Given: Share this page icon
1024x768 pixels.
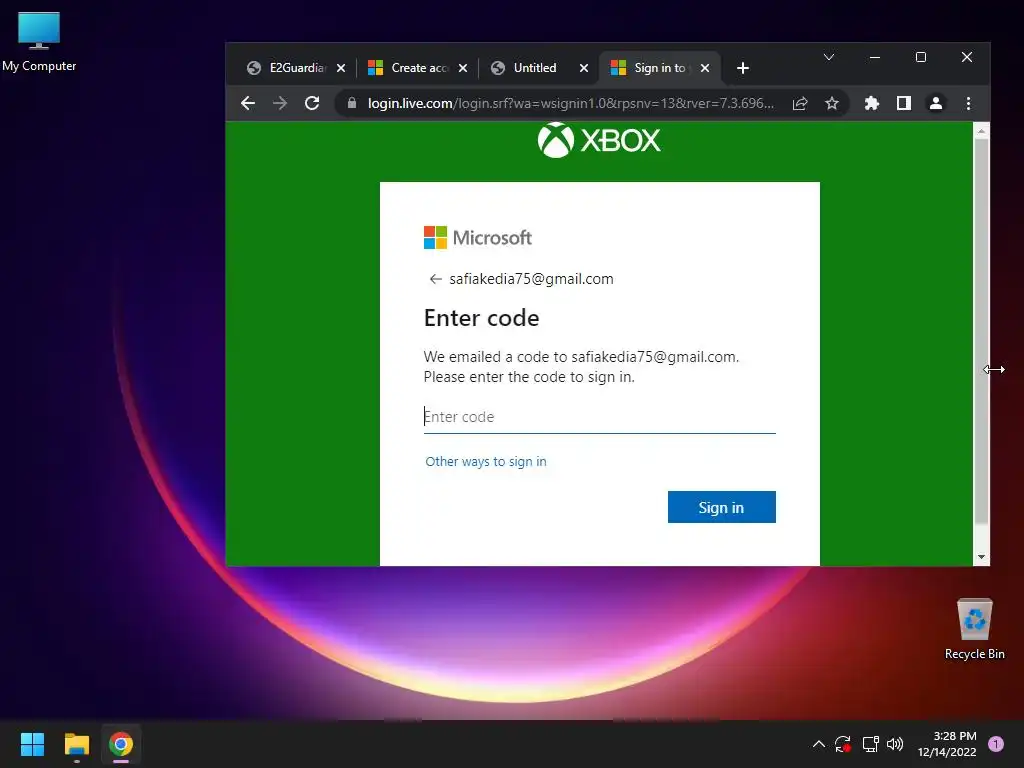Looking at the screenshot, I should click(x=800, y=103).
